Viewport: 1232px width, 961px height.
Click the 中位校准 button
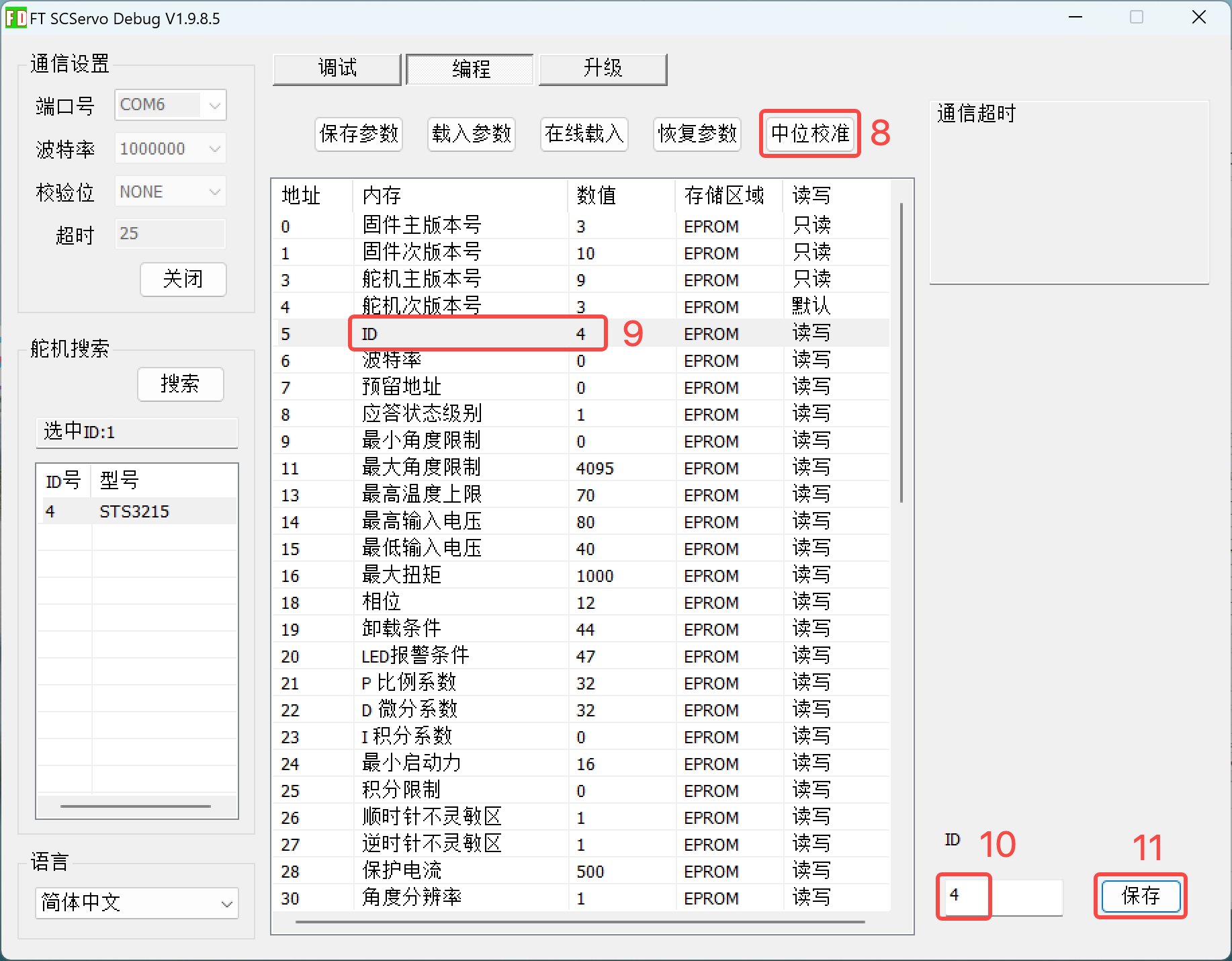810,134
